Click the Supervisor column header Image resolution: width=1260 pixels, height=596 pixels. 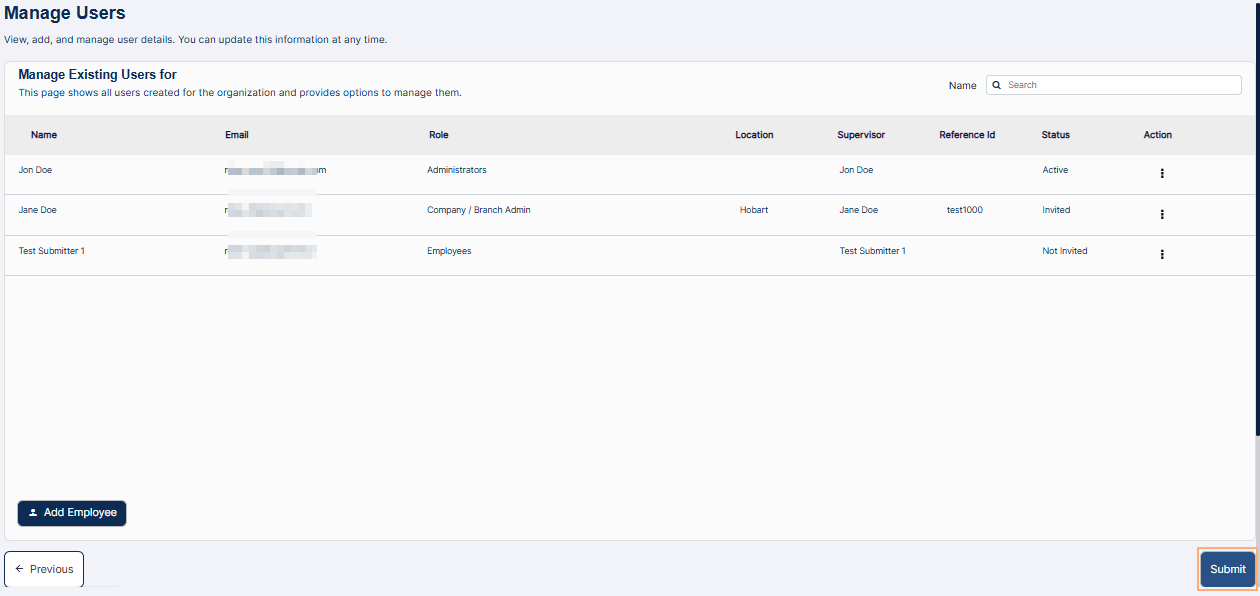pyautogui.click(x=861, y=135)
